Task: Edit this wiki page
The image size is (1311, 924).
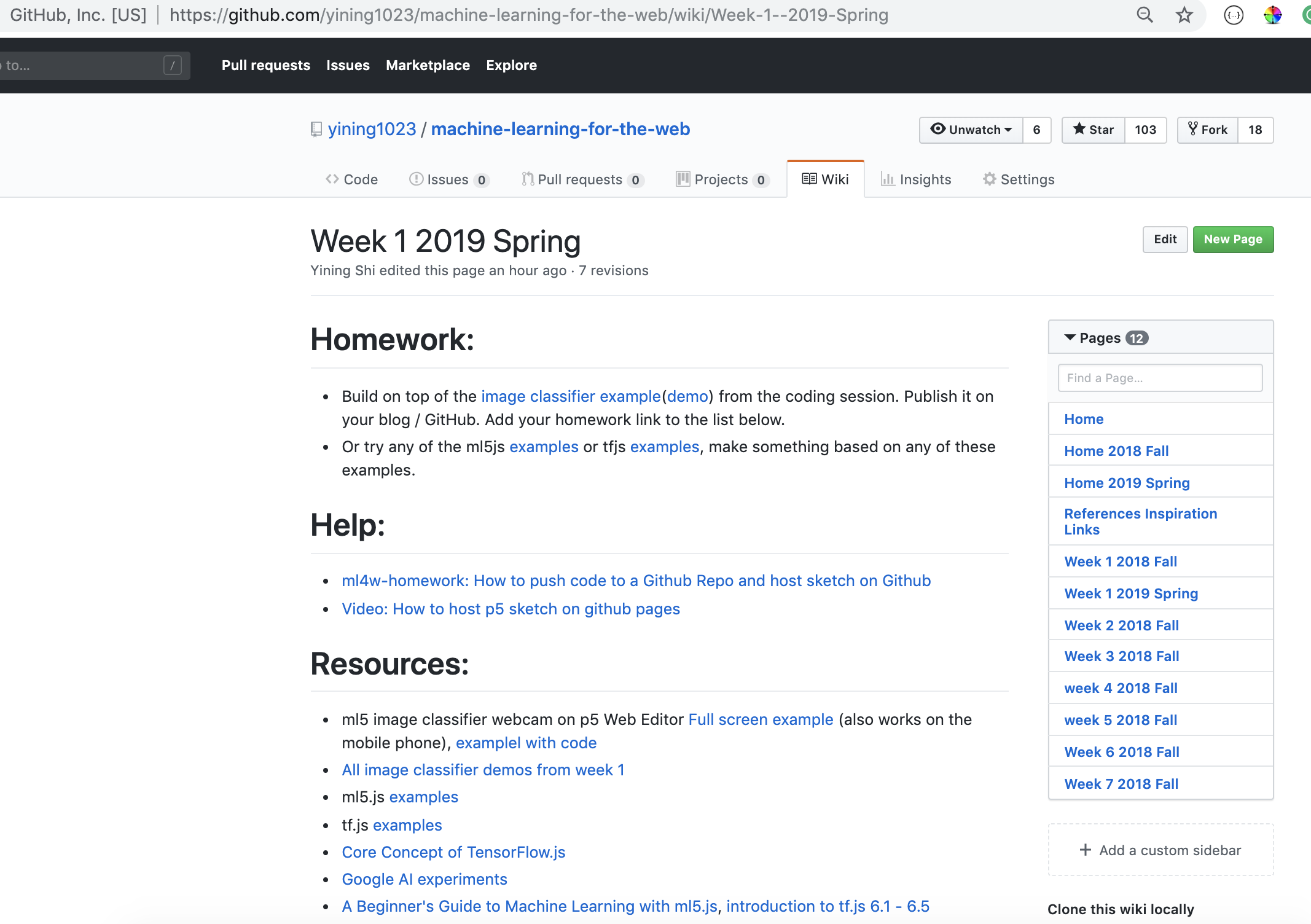Action: point(1165,239)
